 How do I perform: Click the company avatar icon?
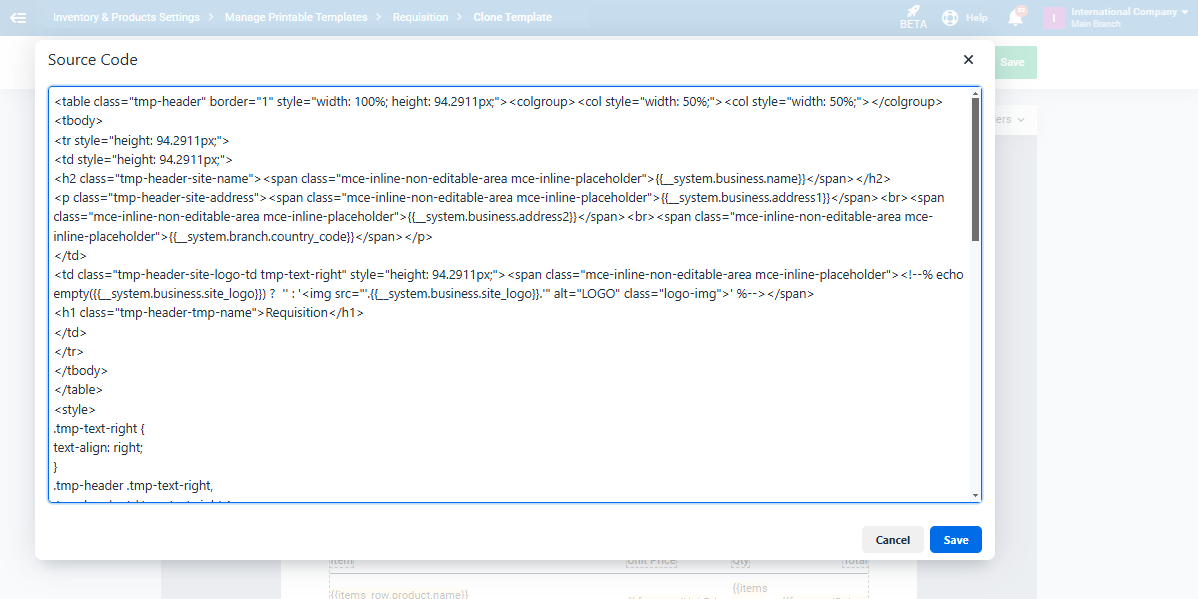[1053, 18]
